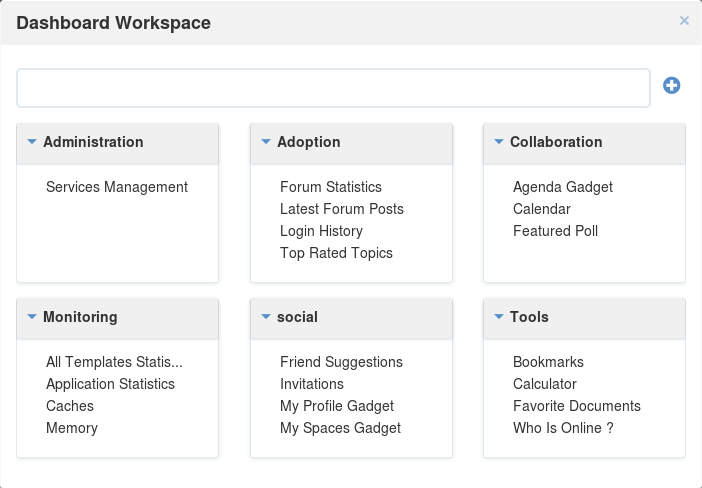Select the Memory gadget
The image size is (702, 488).
(x=72, y=428)
